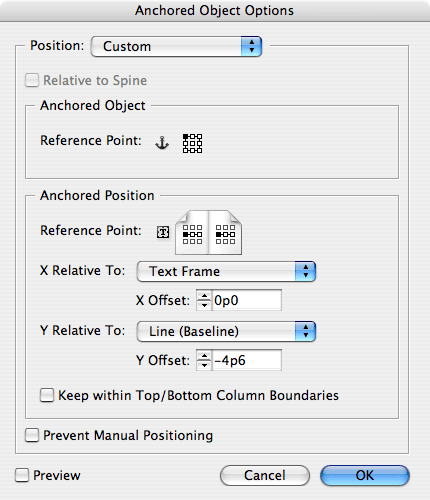Viewport: 430px width, 500px height.
Task: Check Prevent Manual Positioning
Action: pyautogui.click(x=32, y=435)
